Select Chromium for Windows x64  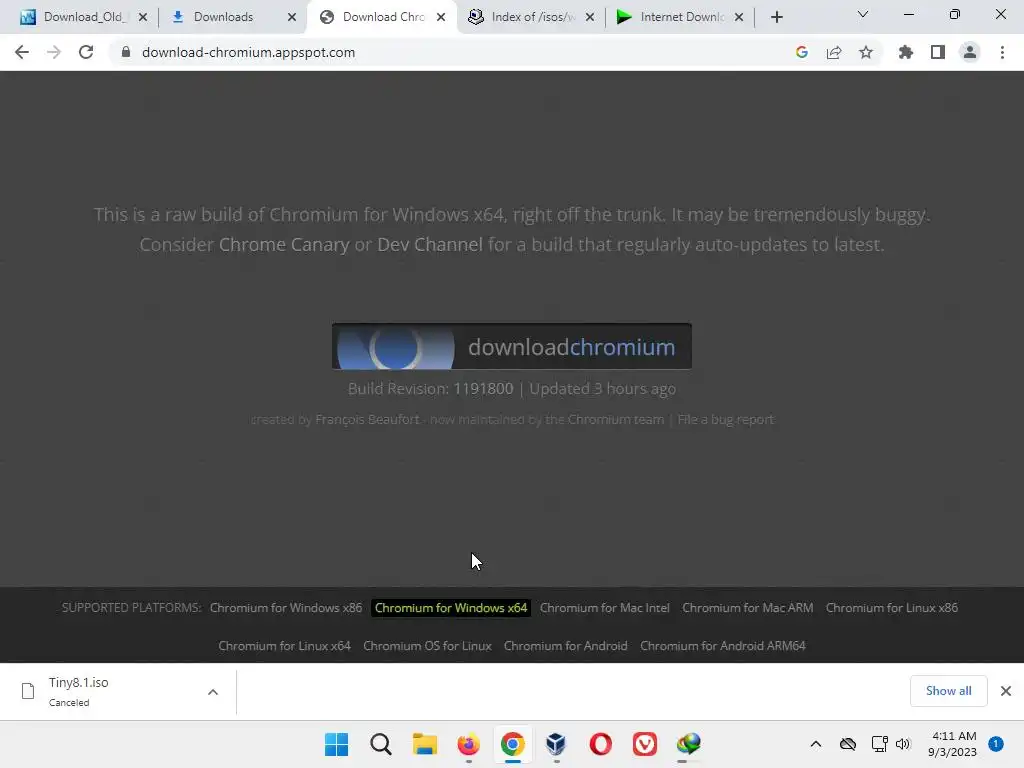click(x=451, y=608)
